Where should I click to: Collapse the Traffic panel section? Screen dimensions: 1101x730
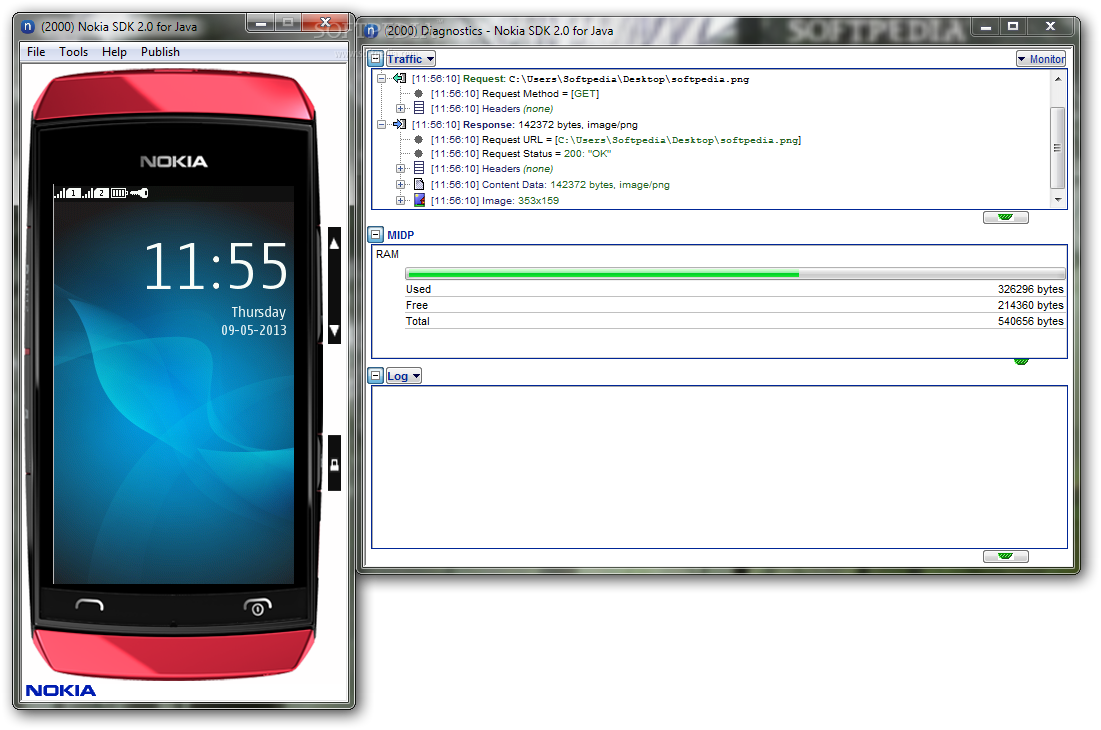pos(376,59)
